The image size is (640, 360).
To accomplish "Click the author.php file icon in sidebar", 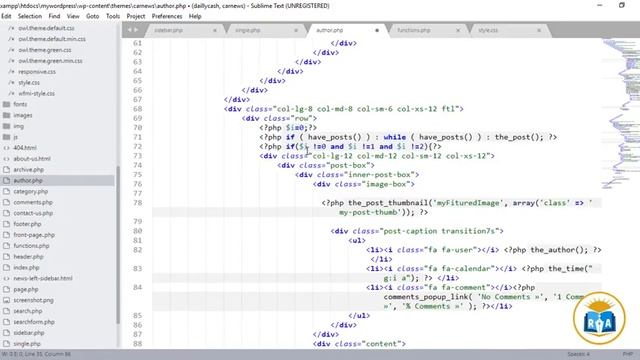I will 7,180.
